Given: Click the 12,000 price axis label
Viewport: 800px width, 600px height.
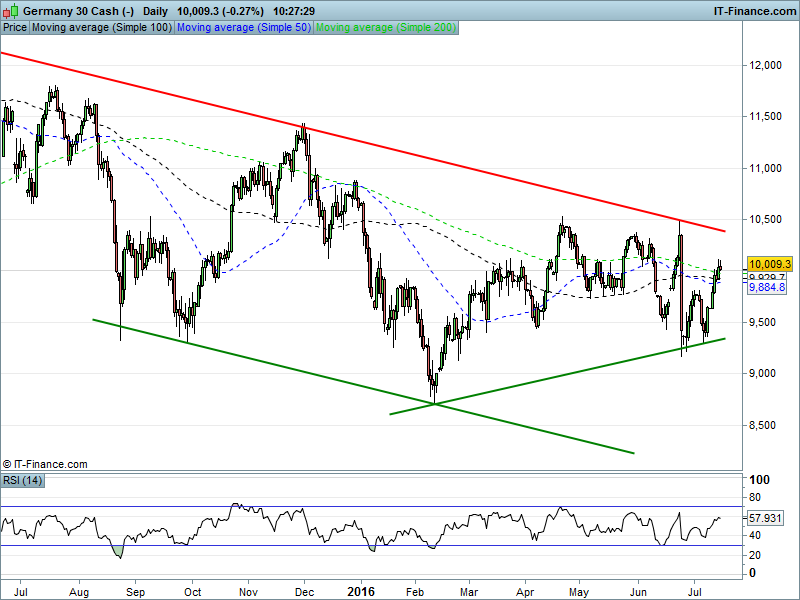Looking at the screenshot, I should (x=765, y=65).
